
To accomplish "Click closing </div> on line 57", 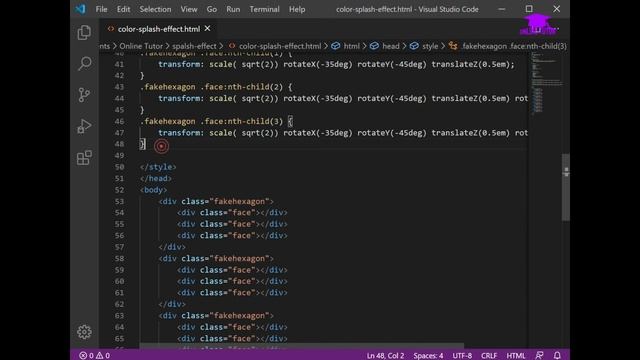I will 172,247.
